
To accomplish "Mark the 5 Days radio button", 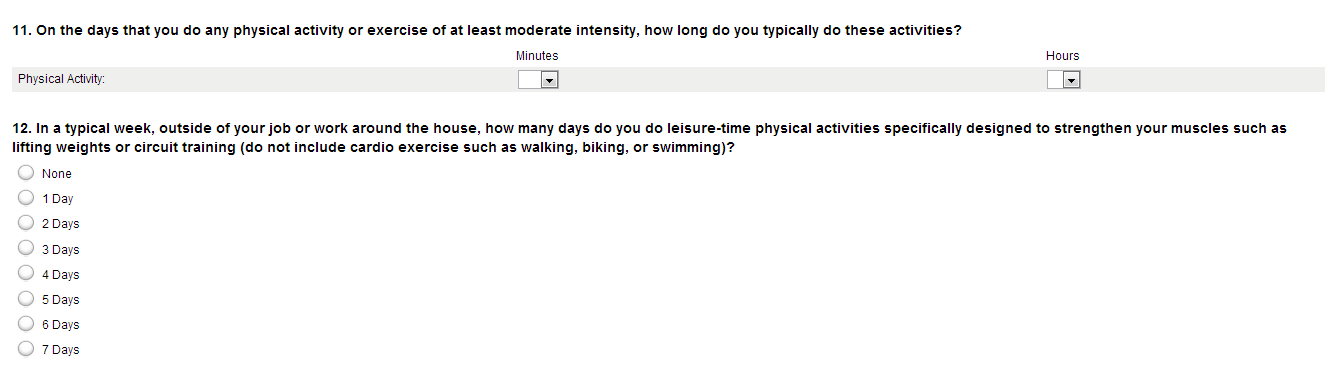I will pos(26,298).
